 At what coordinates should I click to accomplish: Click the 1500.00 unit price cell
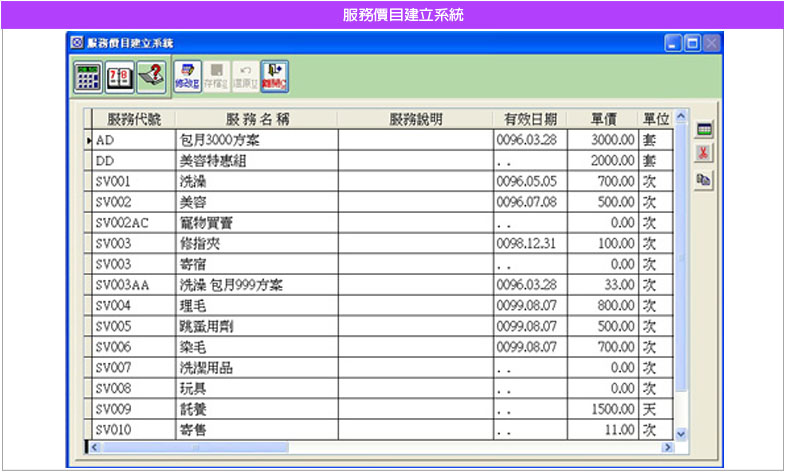pos(602,409)
